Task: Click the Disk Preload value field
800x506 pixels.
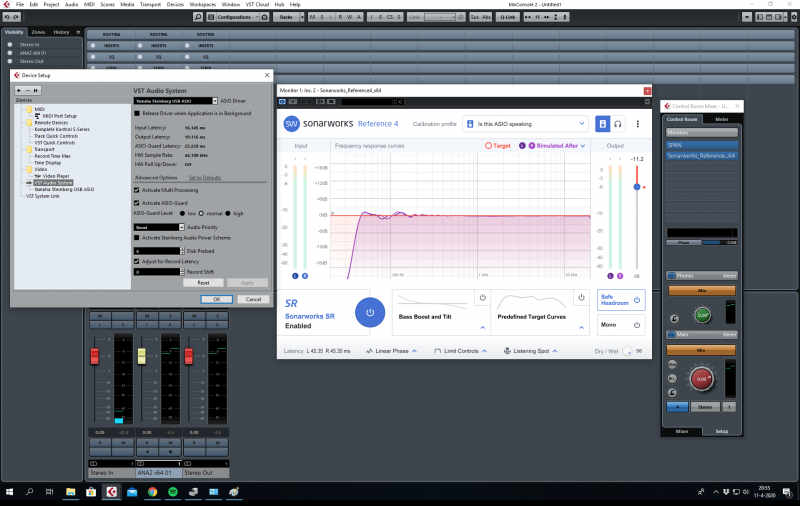Action: [159, 251]
